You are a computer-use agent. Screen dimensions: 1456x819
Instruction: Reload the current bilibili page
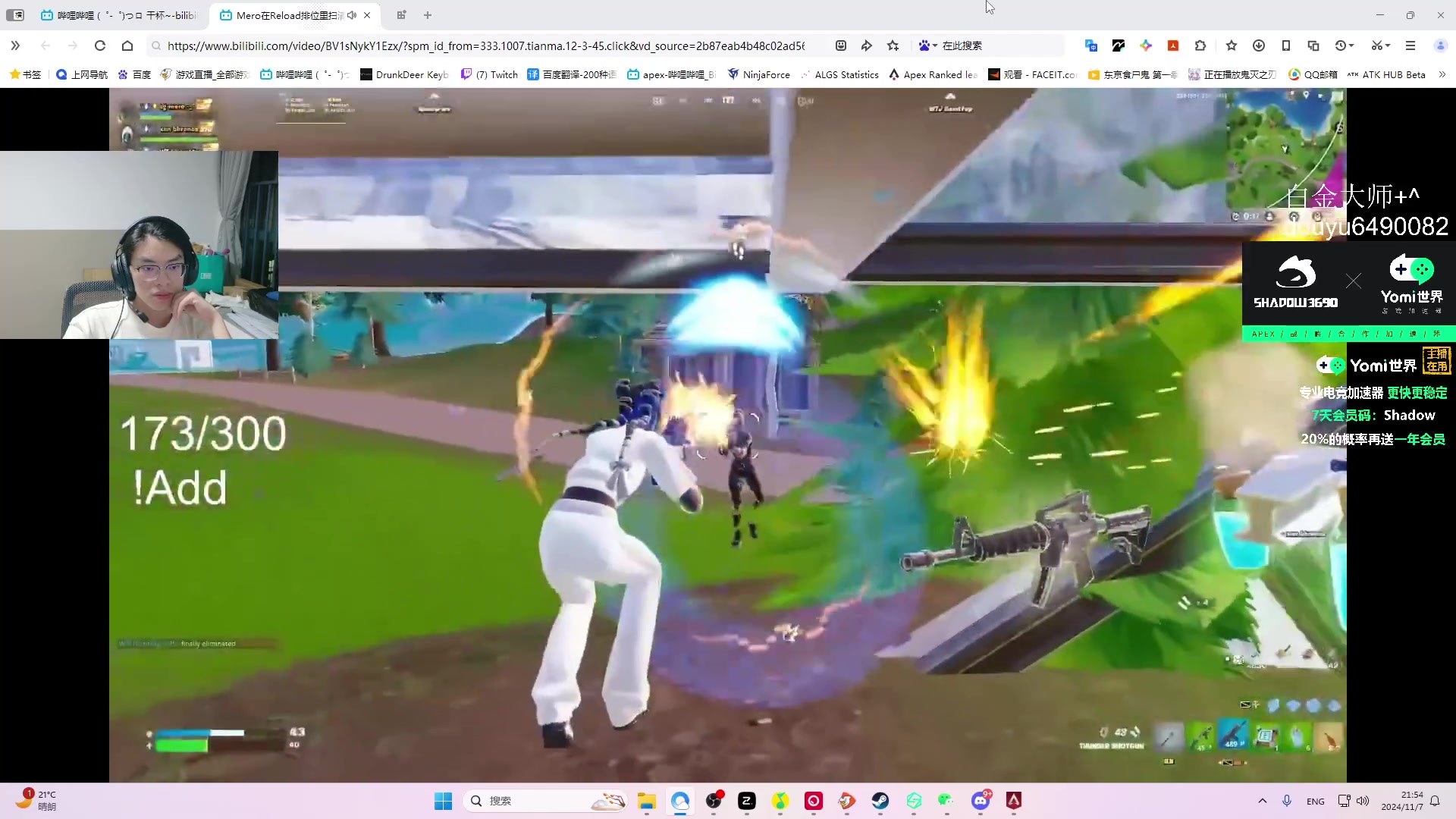coord(99,45)
